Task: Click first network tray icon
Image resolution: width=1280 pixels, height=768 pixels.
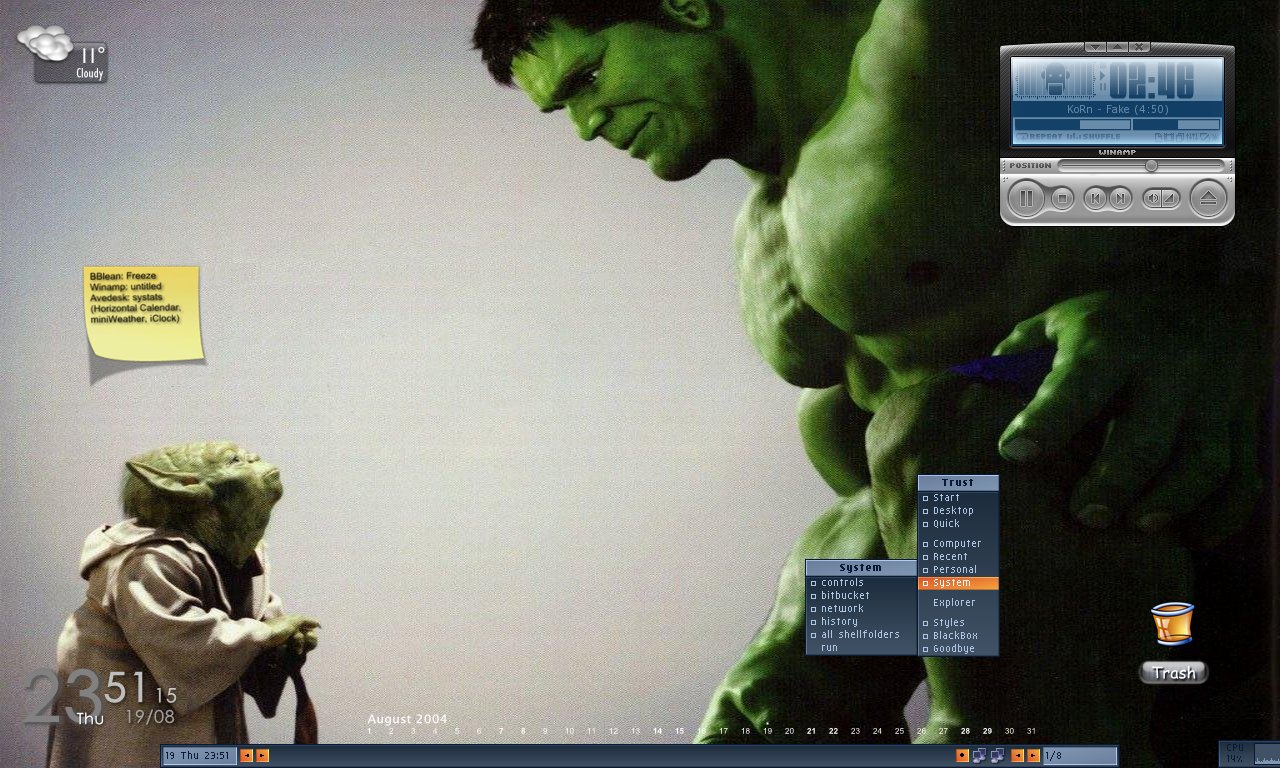Action: tap(979, 756)
